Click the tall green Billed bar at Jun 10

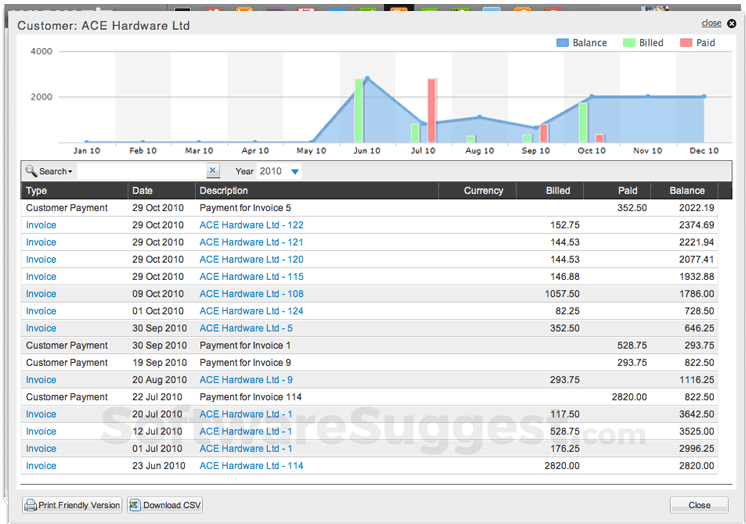[x=359, y=110]
